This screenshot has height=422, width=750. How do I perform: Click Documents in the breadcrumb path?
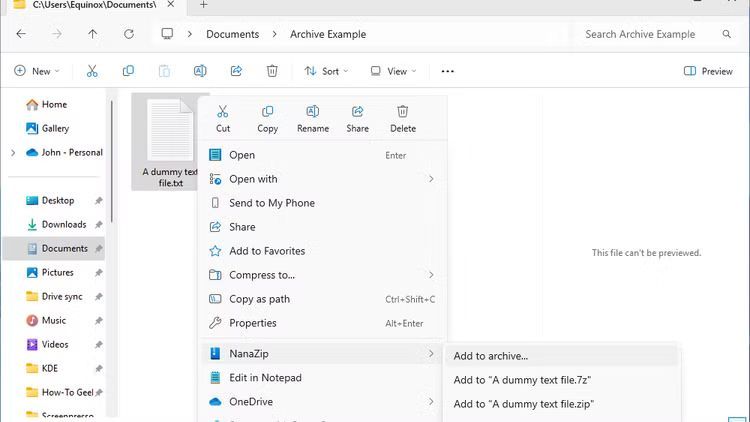tap(232, 34)
